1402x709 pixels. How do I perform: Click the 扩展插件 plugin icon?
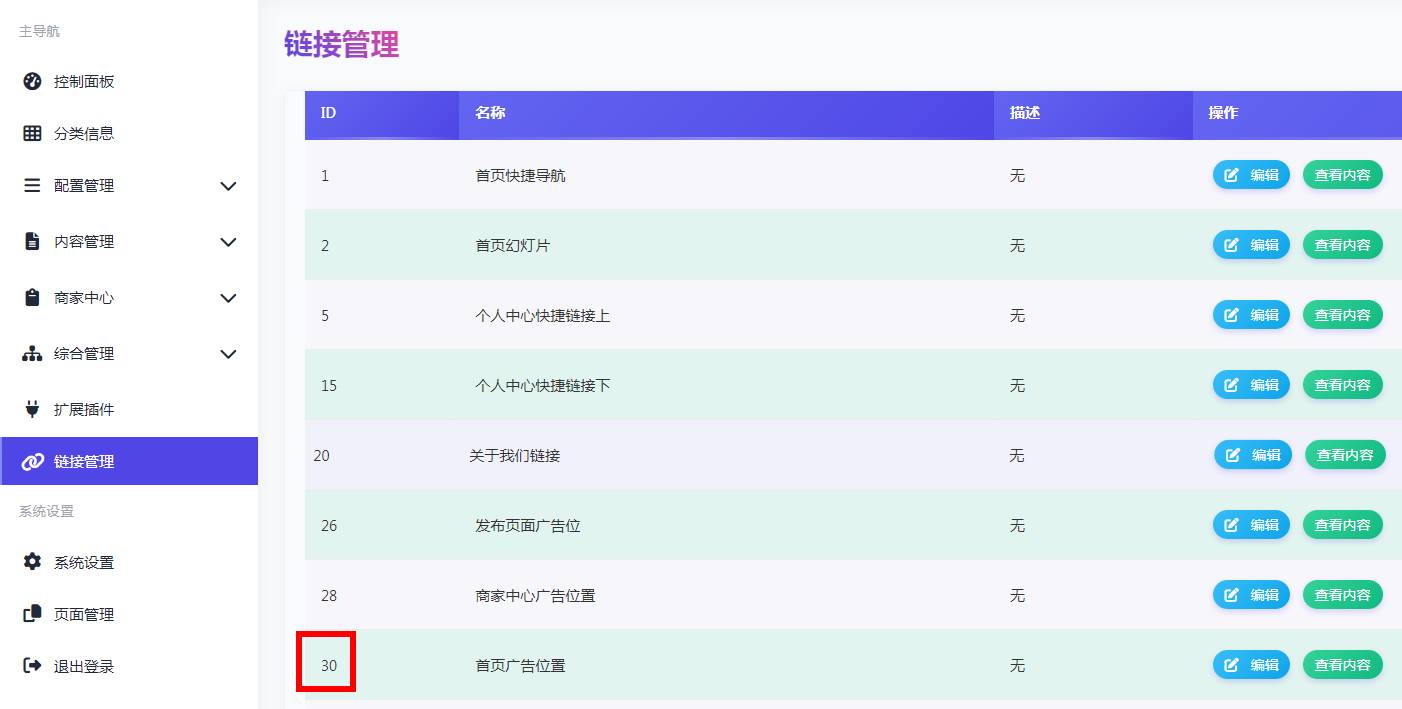click(x=31, y=409)
